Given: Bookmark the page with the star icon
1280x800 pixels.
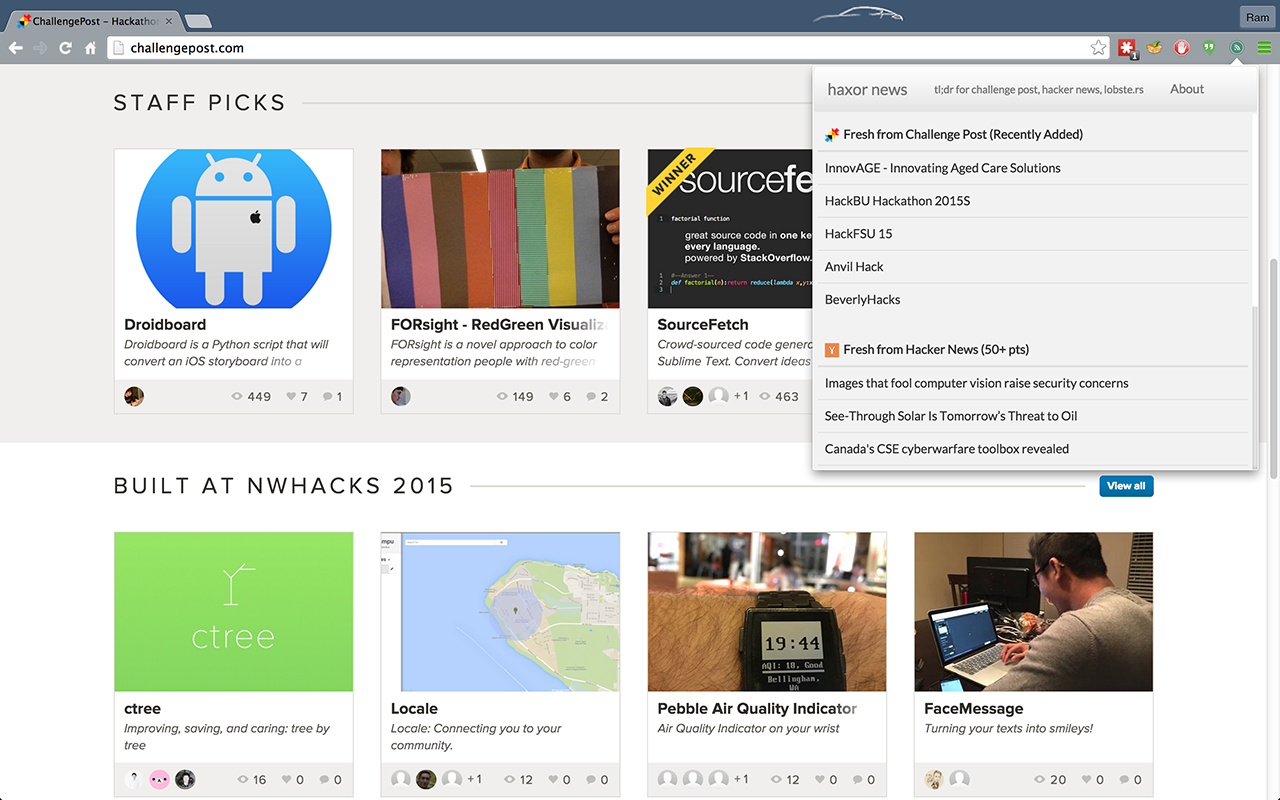Looking at the screenshot, I should click(1098, 48).
